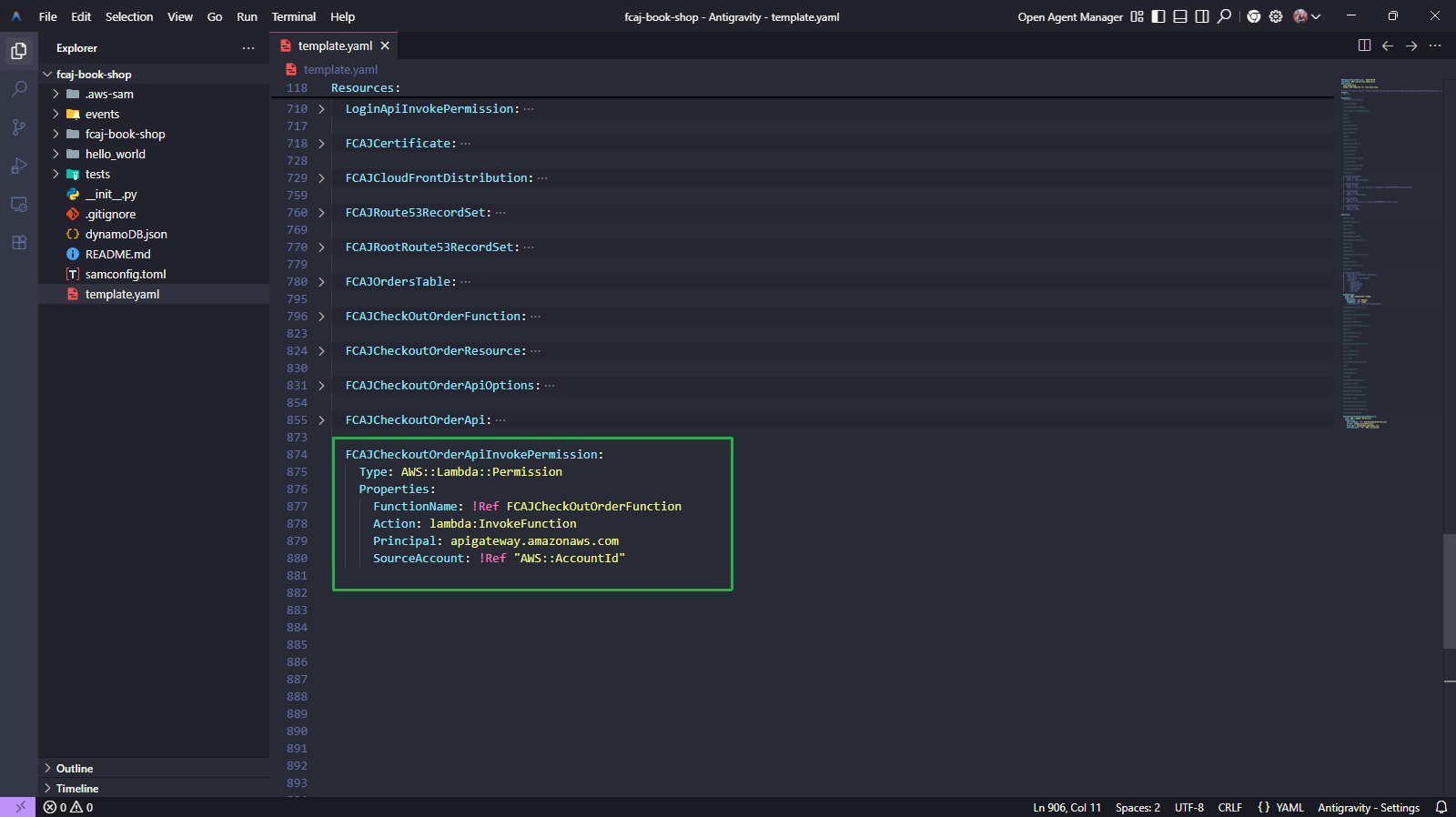Unfold the FCAJOrdersTable block
The width and height of the screenshot is (1456, 817).
[321, 282]
